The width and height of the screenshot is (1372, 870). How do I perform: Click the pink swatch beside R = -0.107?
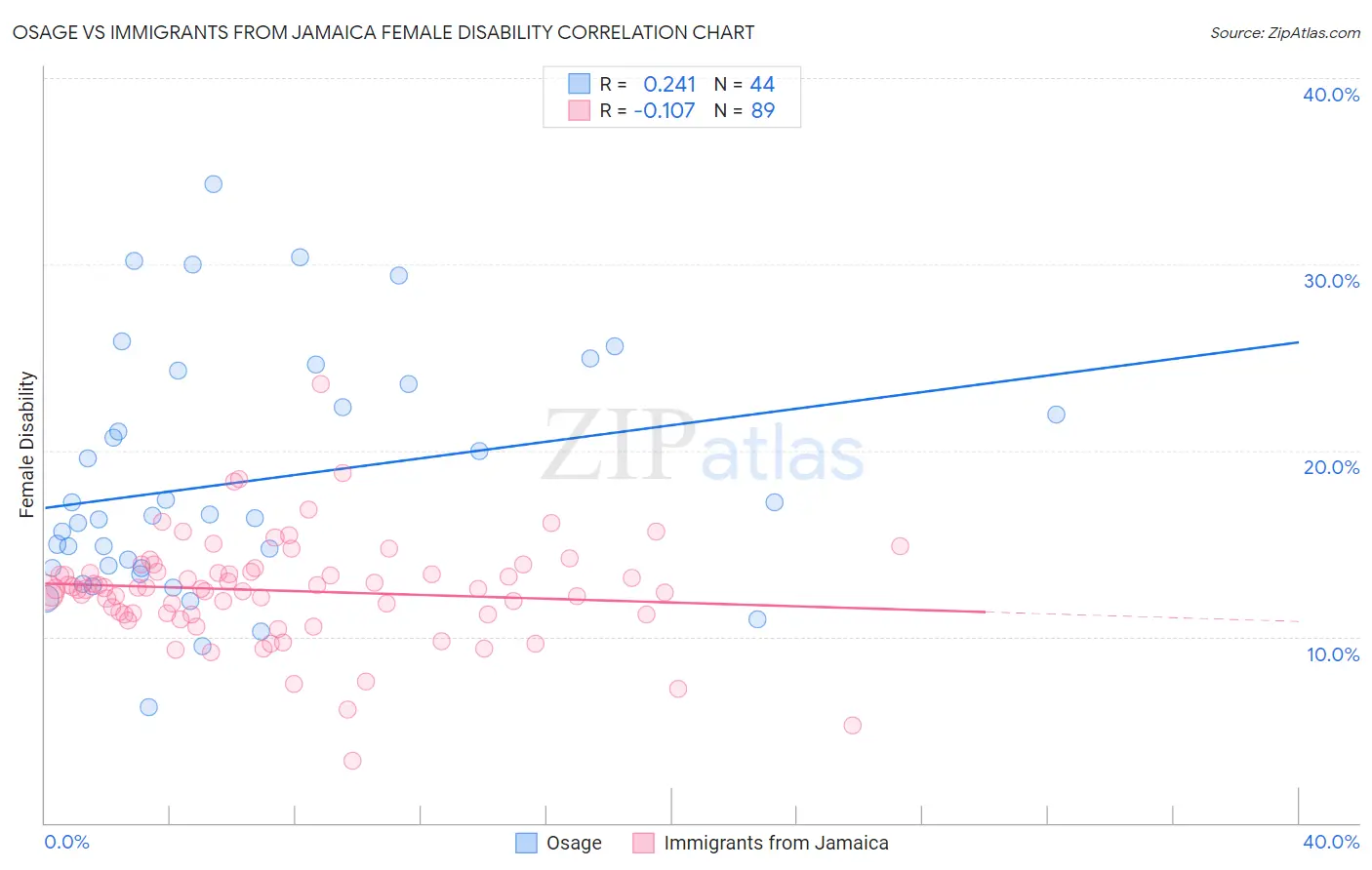580,110
